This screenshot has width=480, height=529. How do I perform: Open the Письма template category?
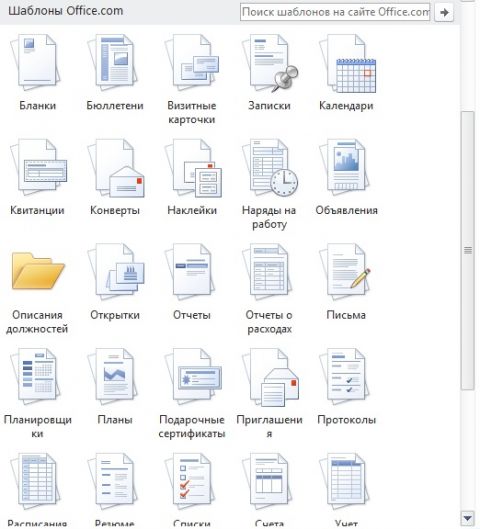coord(345,272)
